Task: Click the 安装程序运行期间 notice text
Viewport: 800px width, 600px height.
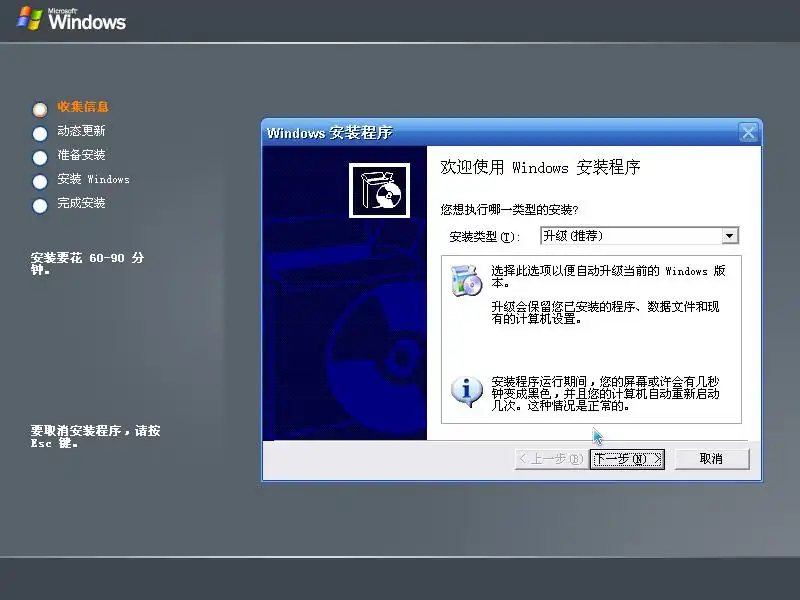Action: click(x=605, y=394)
